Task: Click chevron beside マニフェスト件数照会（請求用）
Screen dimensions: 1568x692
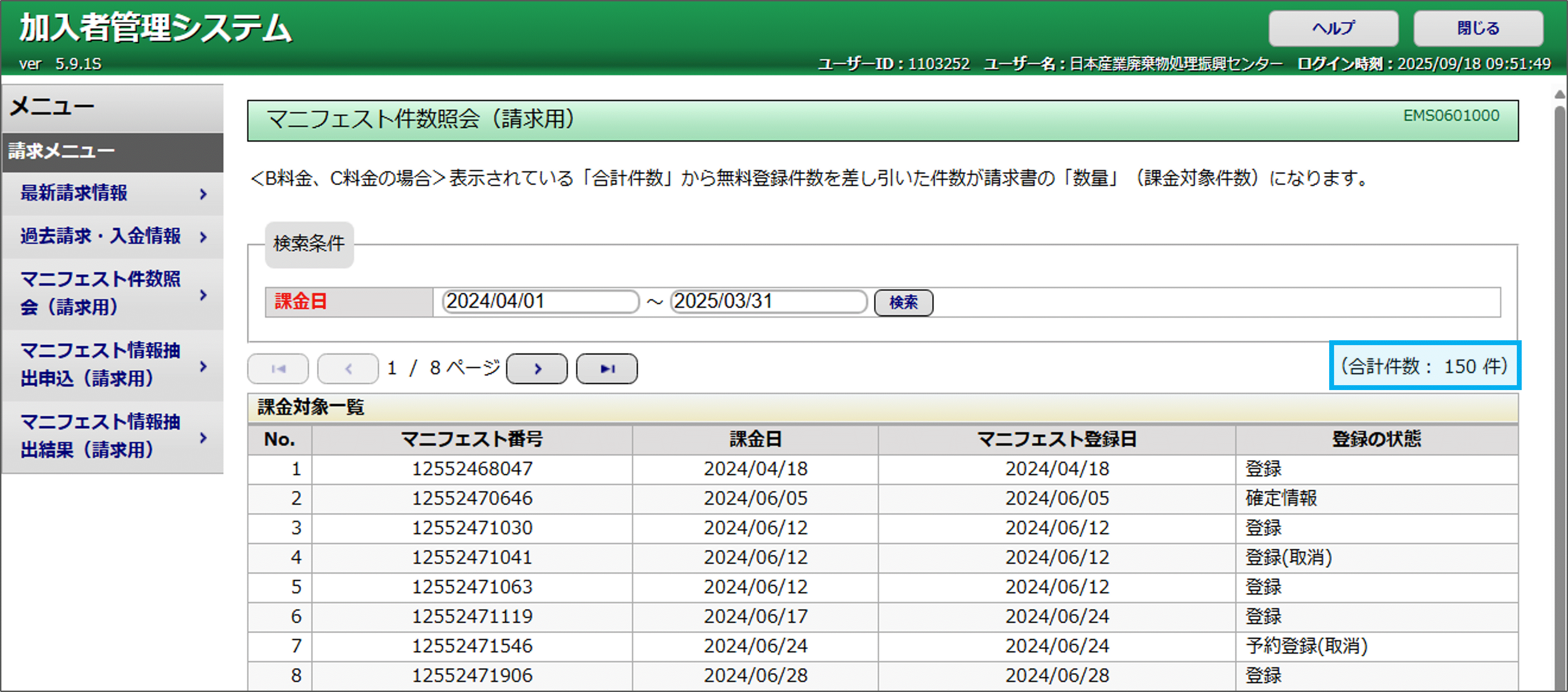Action: point(203,295)
